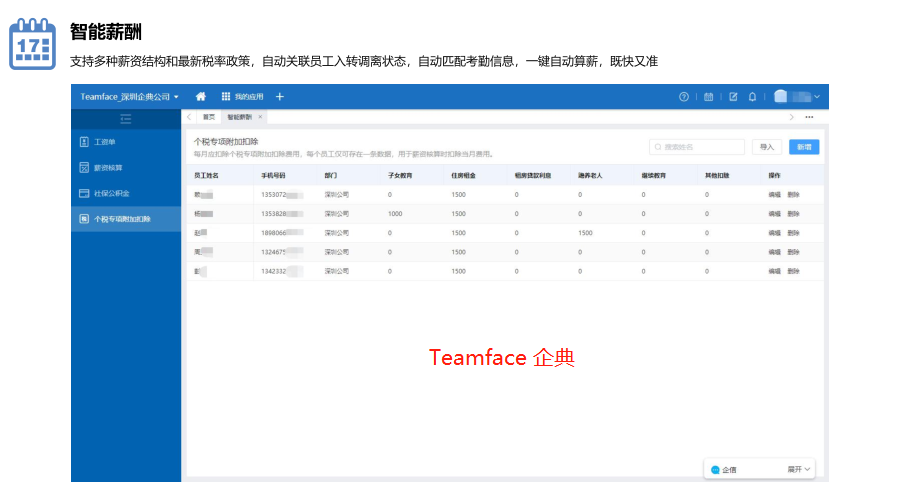Screen dimensions: 898x489
Task: Click the 我的应用 label
Action: click(x=249, y=97)
